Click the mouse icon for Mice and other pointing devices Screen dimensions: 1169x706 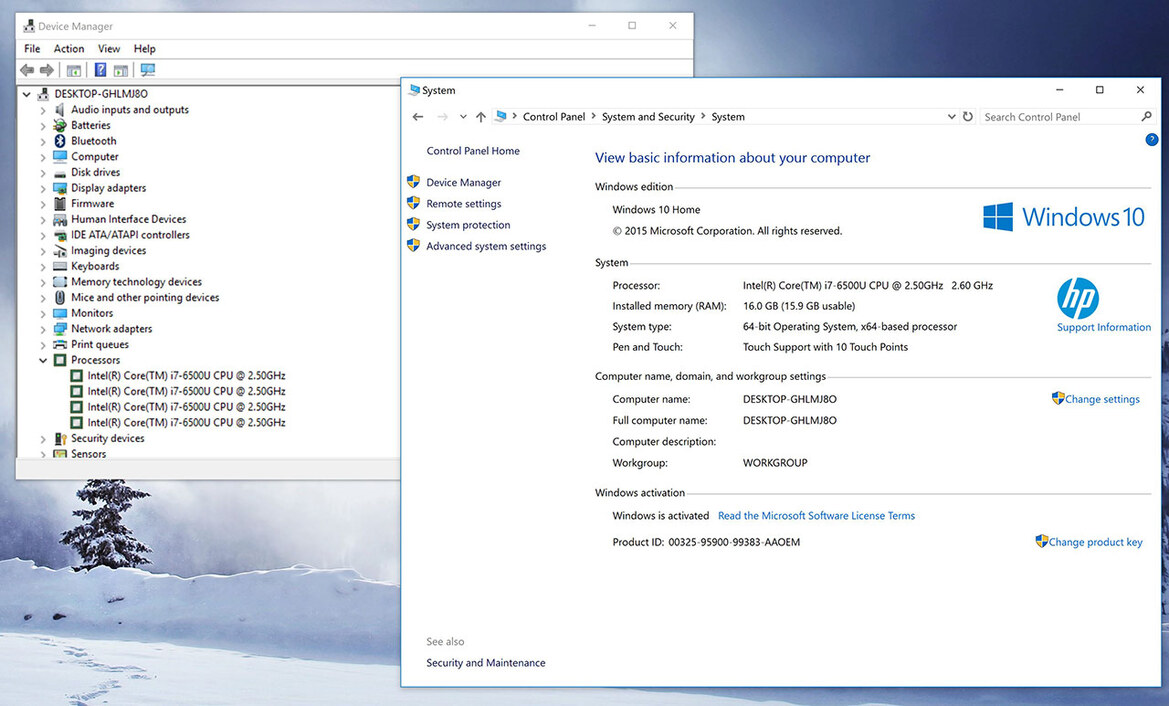(60, 297)
